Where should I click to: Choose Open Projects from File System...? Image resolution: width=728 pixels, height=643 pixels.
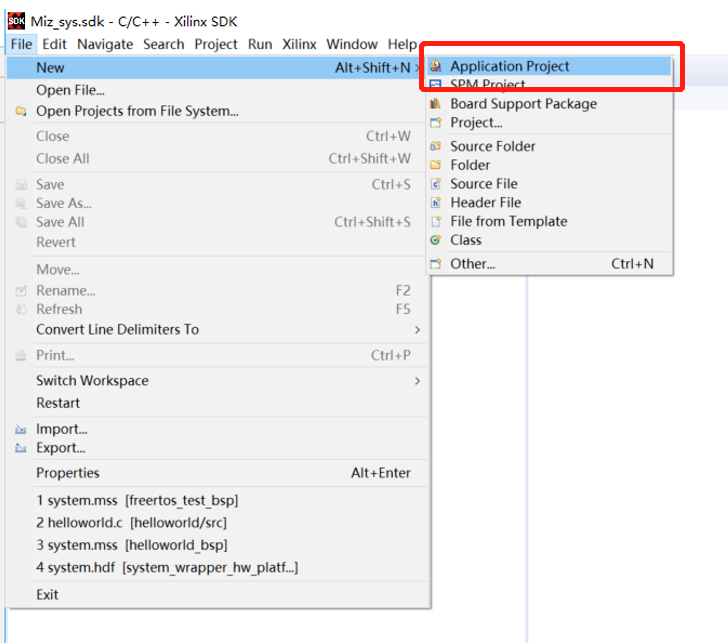[x=217, y=111]
